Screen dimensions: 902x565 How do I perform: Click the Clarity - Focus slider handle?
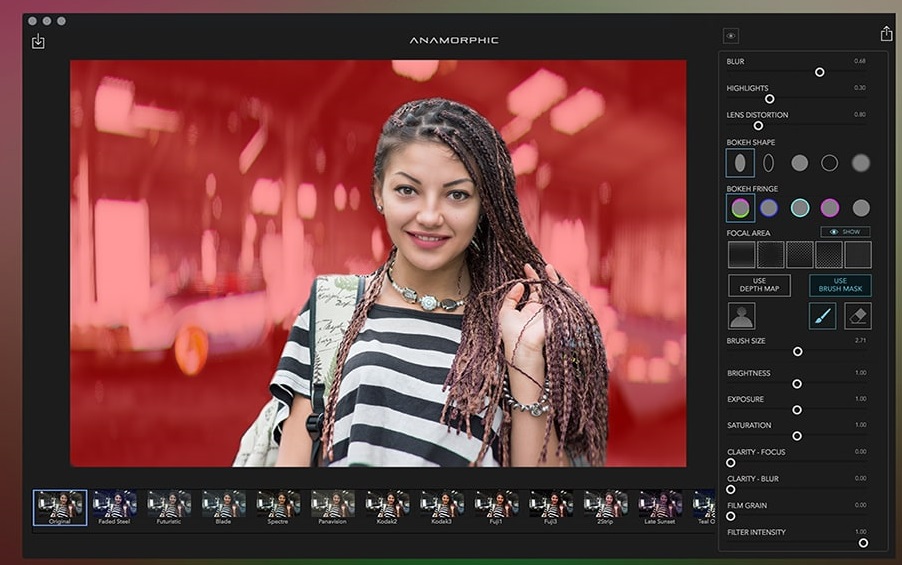pyautogui.click(x=731, y=463)
